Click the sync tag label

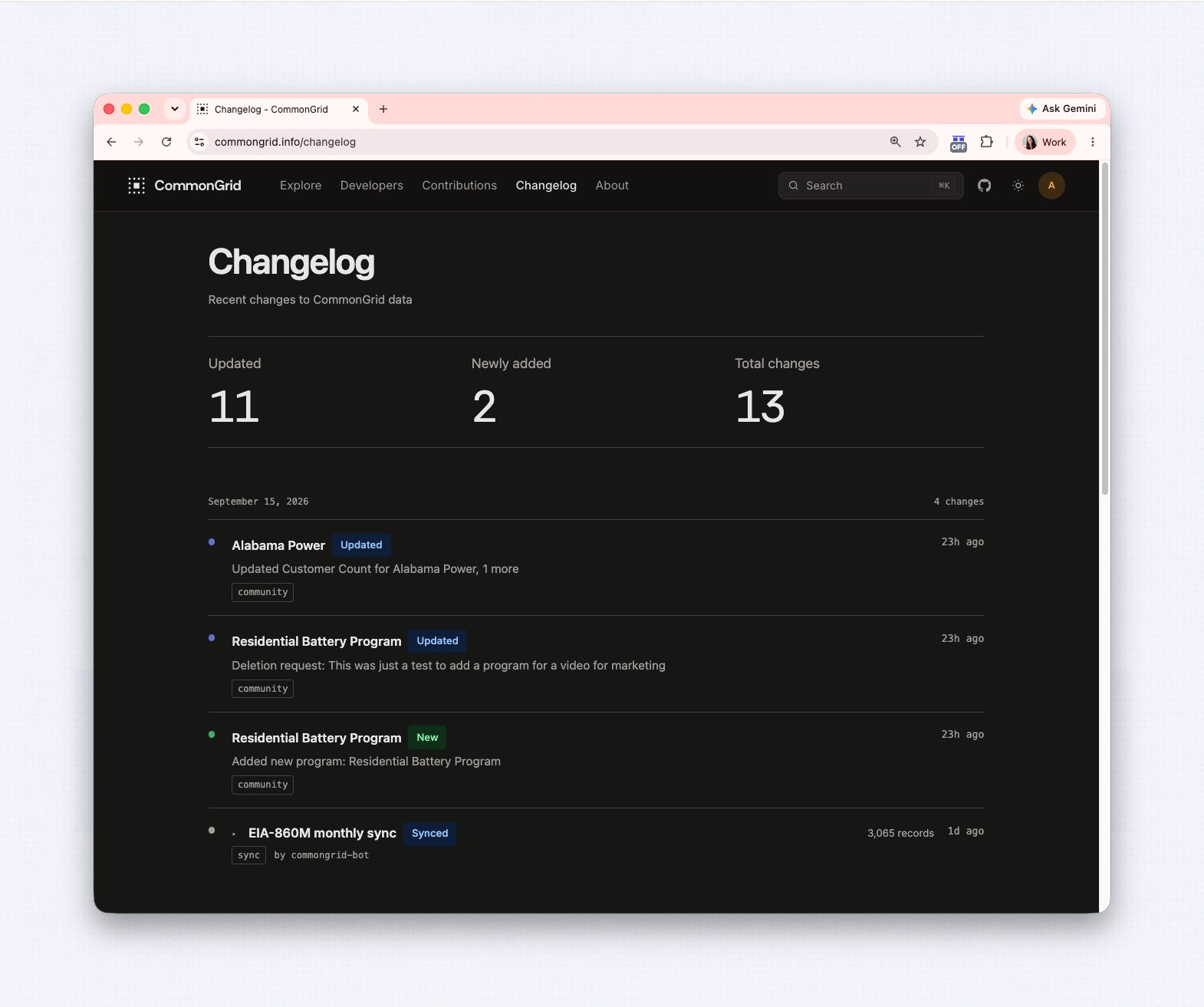[x=248, y=855]
